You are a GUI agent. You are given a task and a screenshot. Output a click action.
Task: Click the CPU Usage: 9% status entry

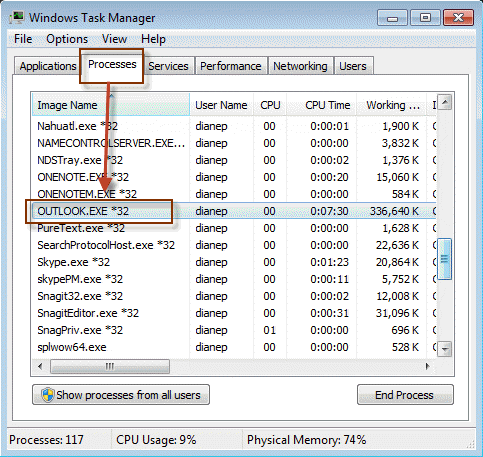coord(156,440)
